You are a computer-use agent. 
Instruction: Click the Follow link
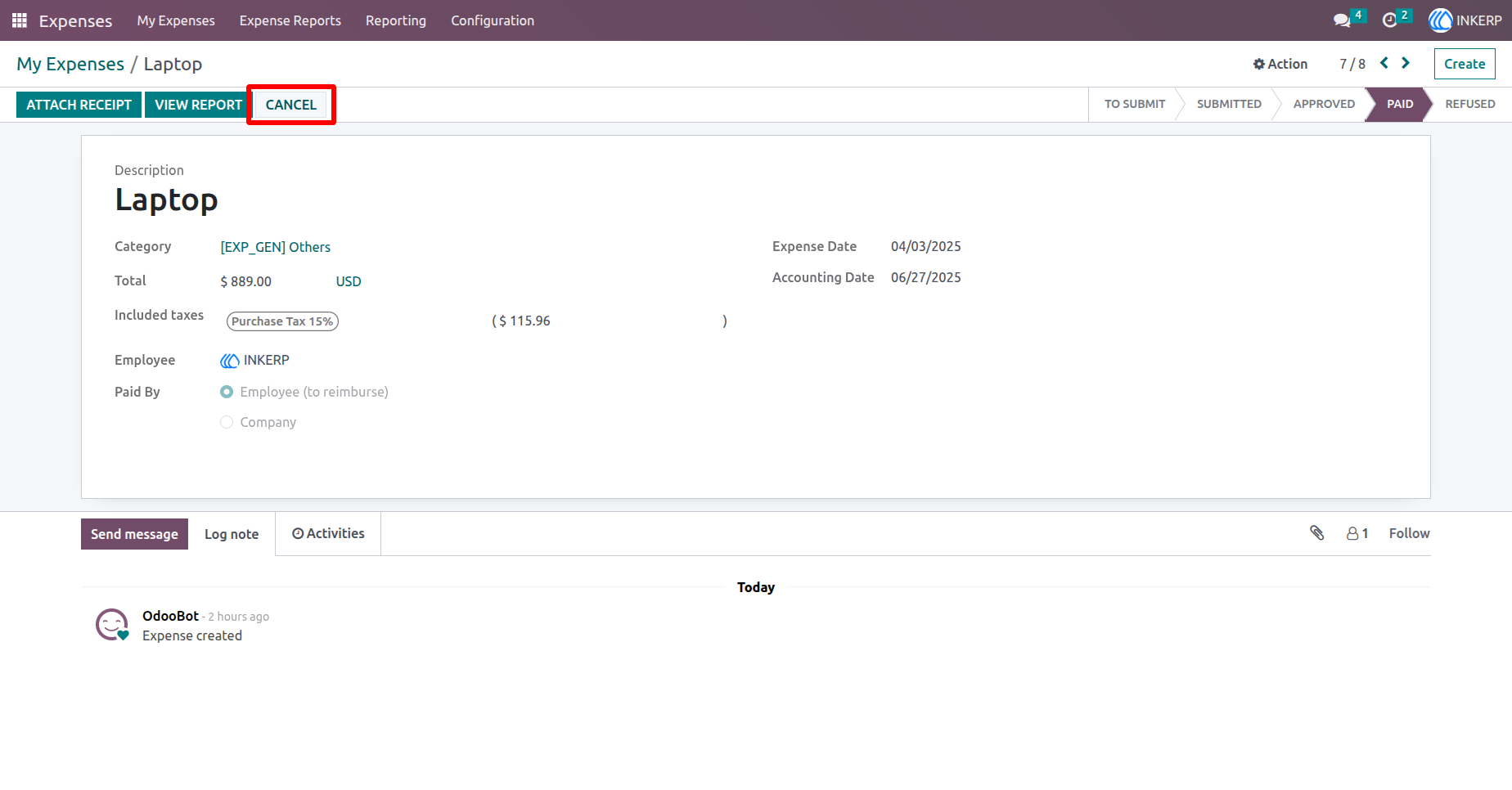pos(1409,533)
